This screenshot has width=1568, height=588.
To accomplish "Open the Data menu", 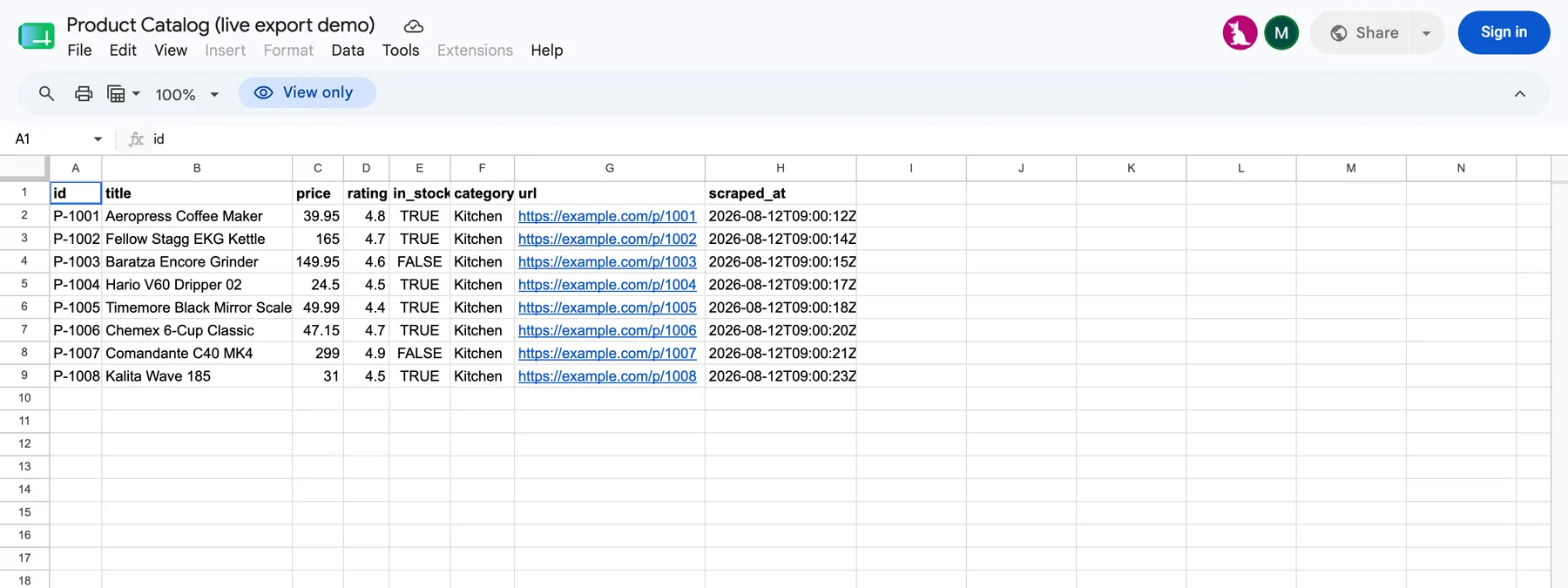I will pyautogui.click(x=348, y=51).
